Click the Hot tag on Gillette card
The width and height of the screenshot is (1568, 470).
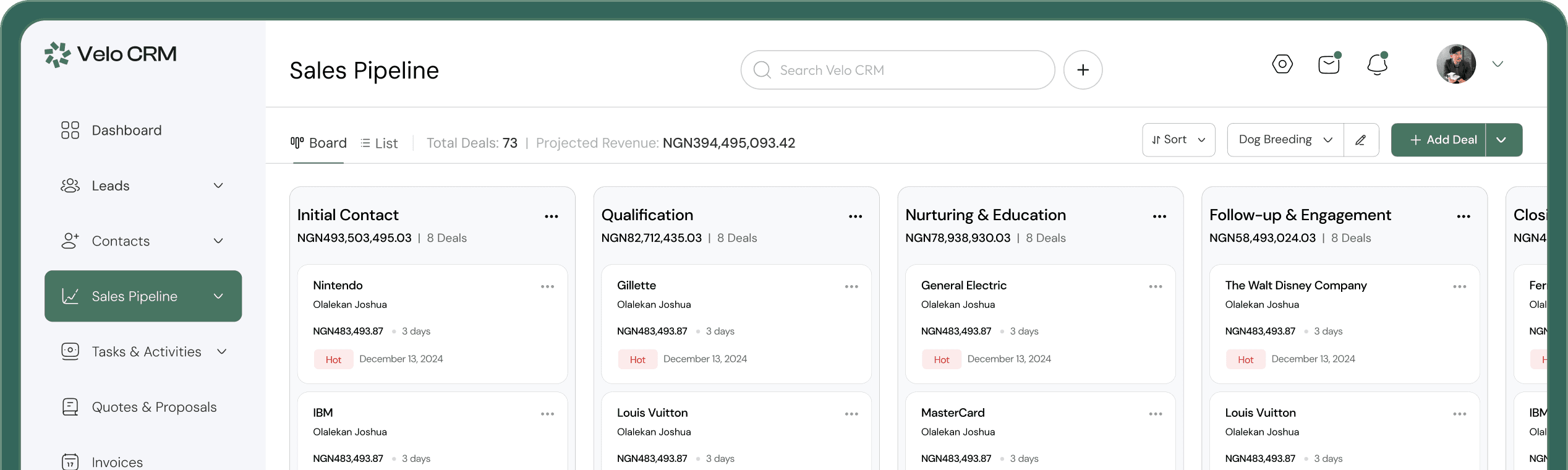tap(637, 359)
